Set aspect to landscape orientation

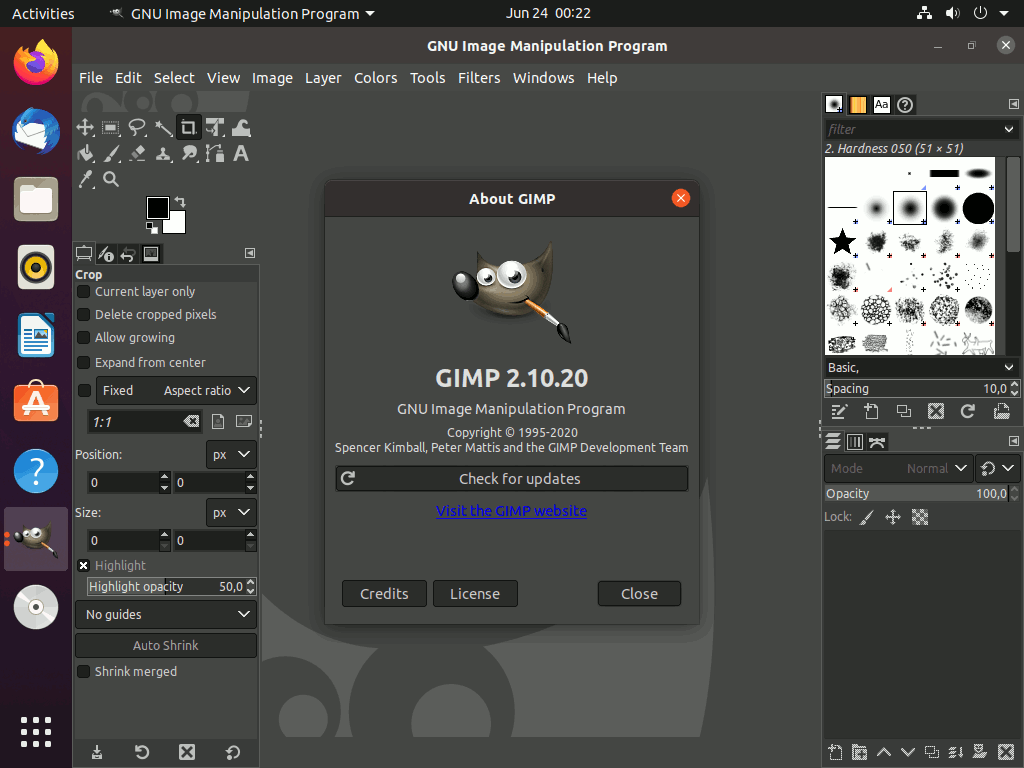tap(244, 422)
